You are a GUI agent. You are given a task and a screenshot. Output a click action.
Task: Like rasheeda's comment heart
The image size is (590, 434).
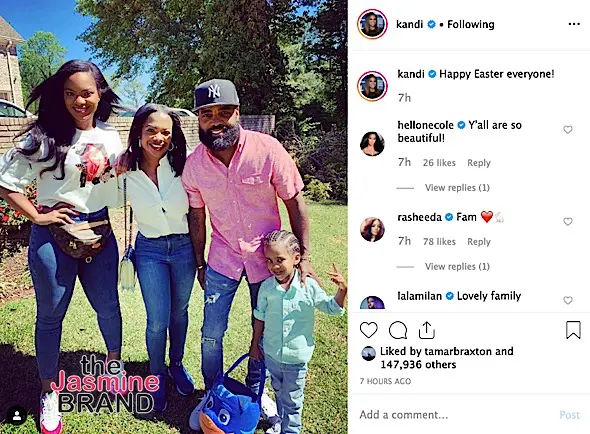pos(567,221)
